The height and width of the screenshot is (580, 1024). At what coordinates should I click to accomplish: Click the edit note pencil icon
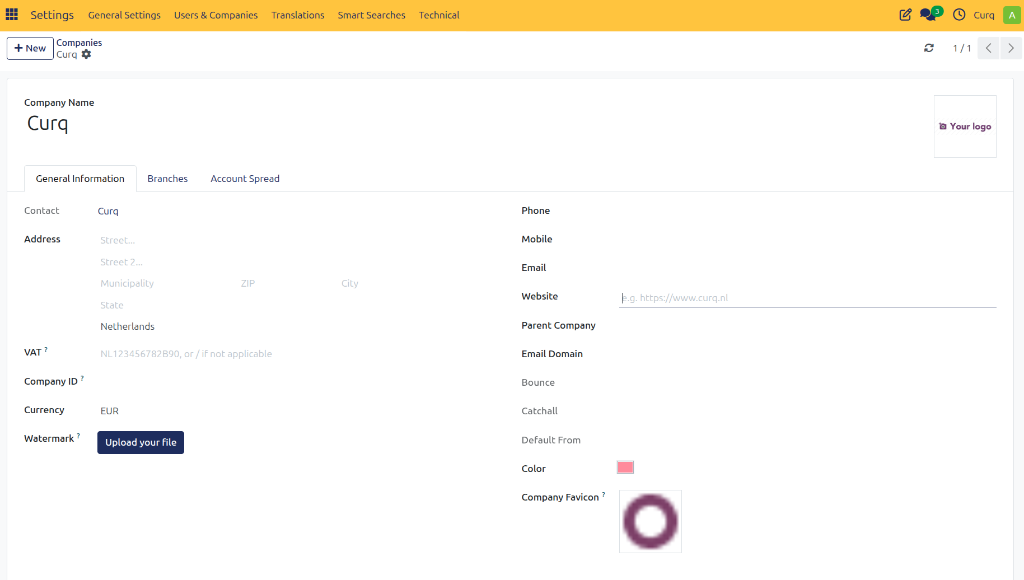click(905, 14)
